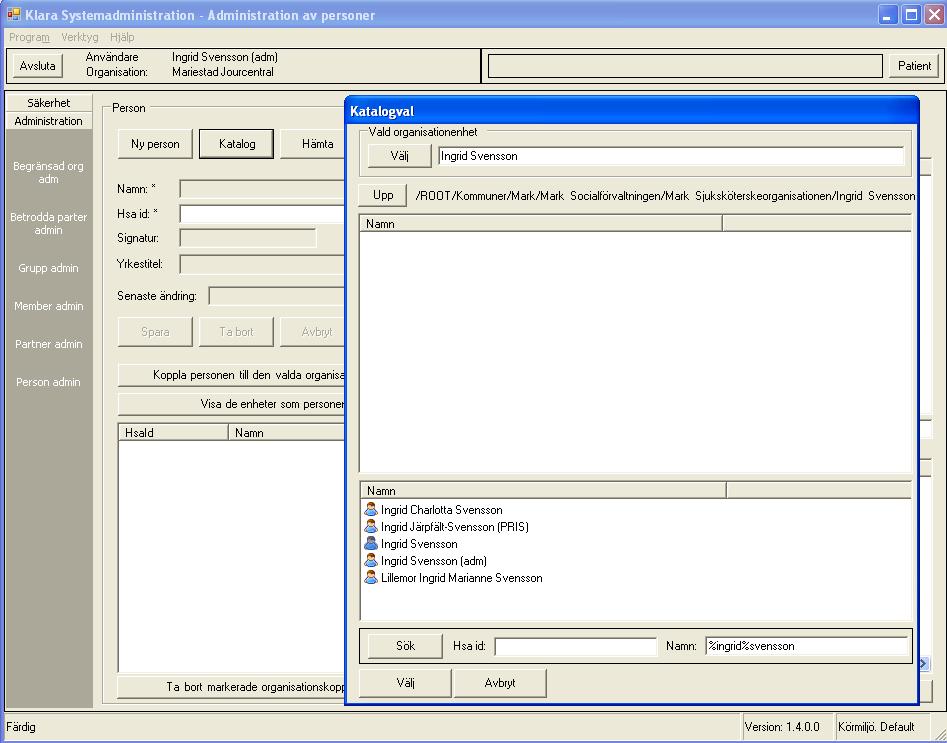Open Betrodda parter admin in the sidebar
This screenshot has height=743, width=947.
(48, 223)
